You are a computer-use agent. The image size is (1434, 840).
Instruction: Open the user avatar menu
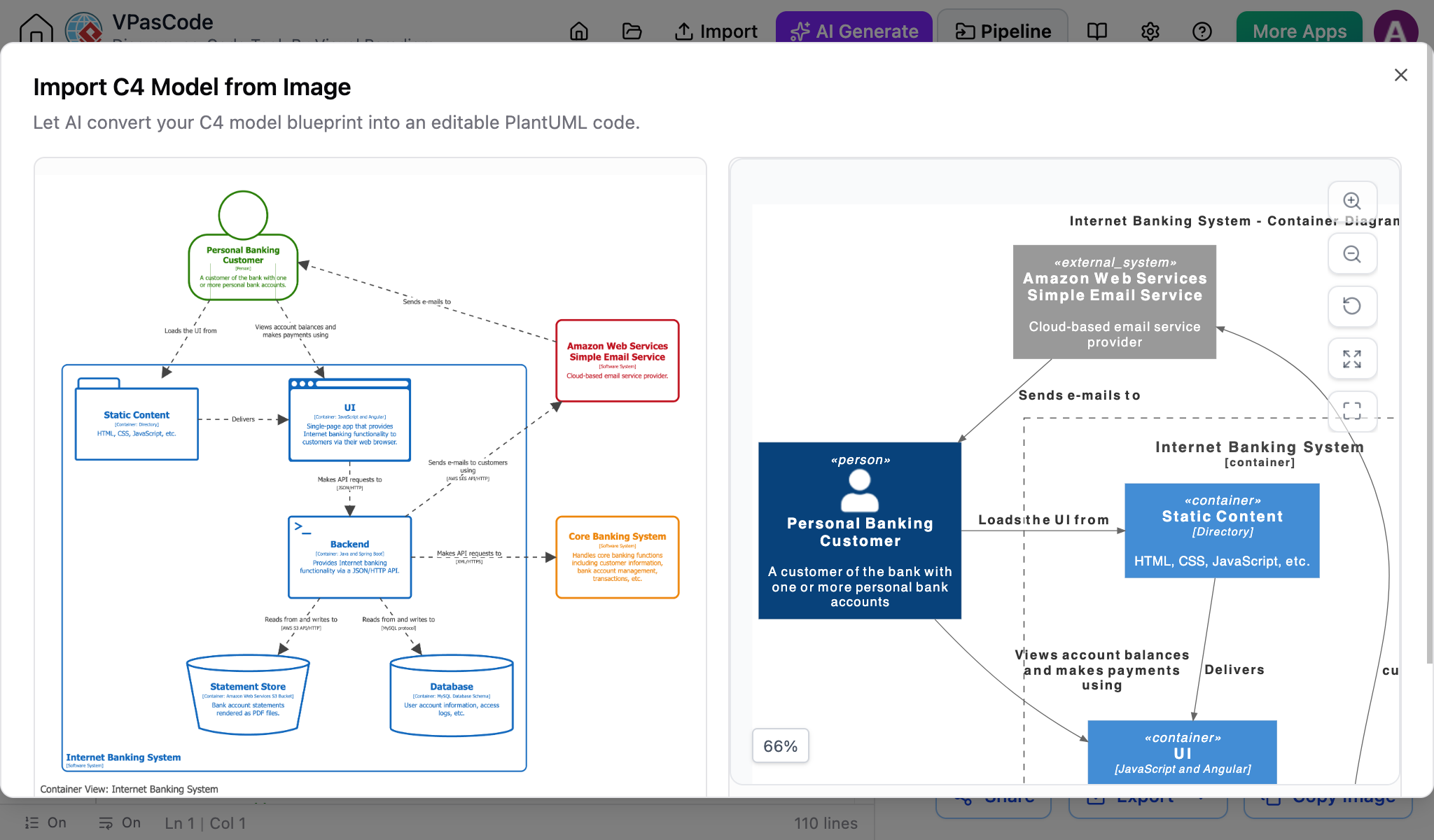1395,29
